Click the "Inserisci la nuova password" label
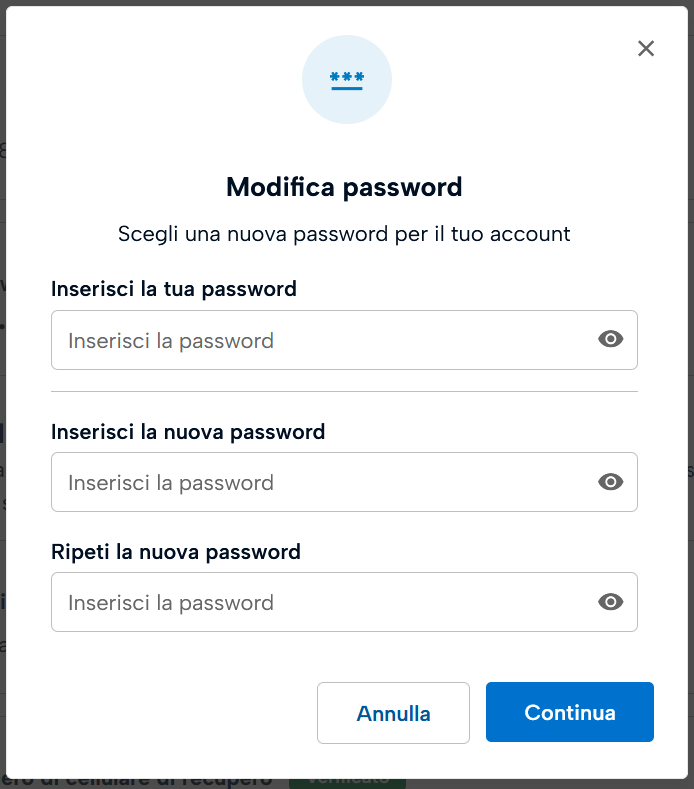 point(188,432)
